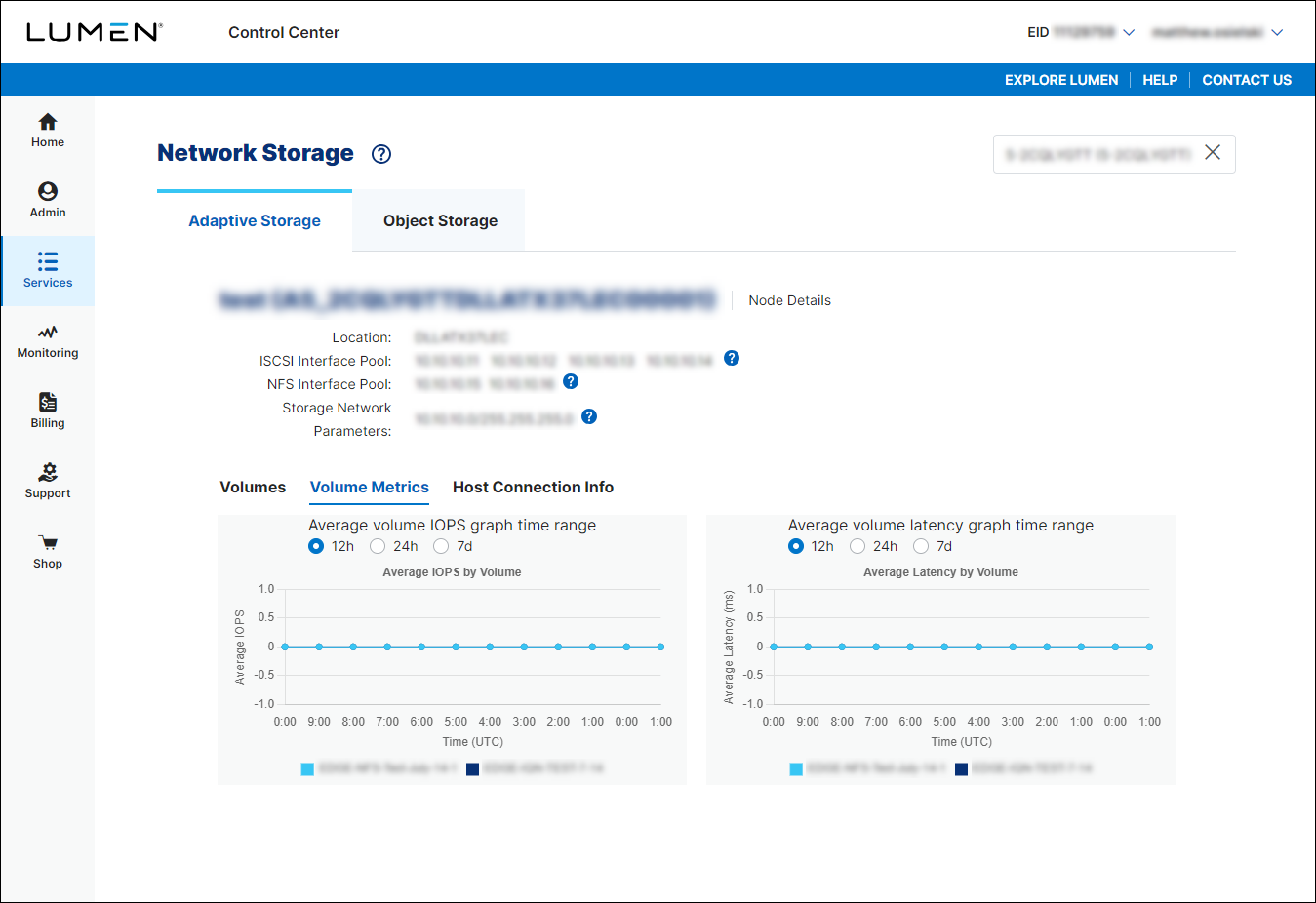Show help for Storage Network Parameters
1316x903 pixels.
[x=589, y=416]
